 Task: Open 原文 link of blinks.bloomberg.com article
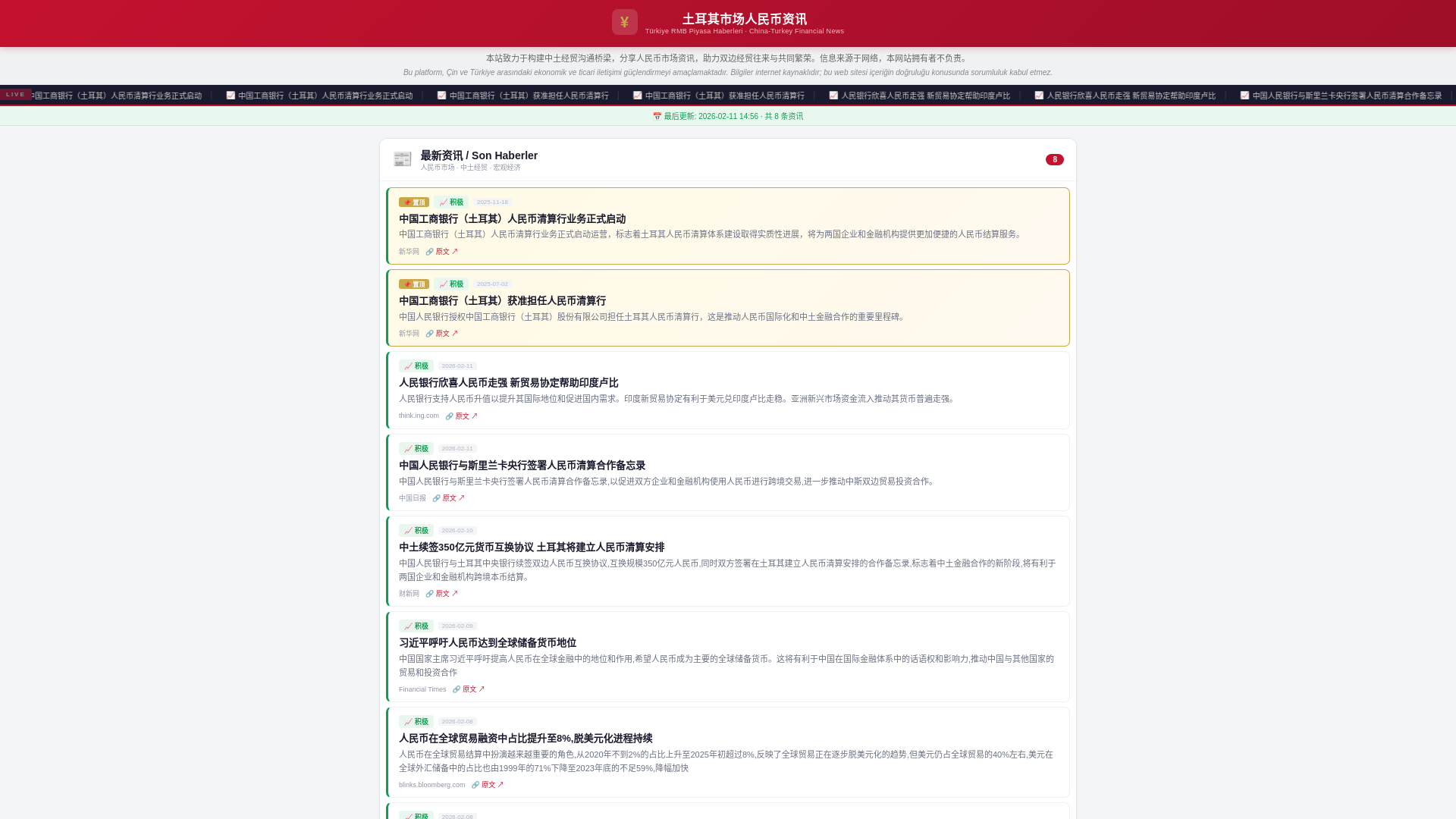coord(493,785)
